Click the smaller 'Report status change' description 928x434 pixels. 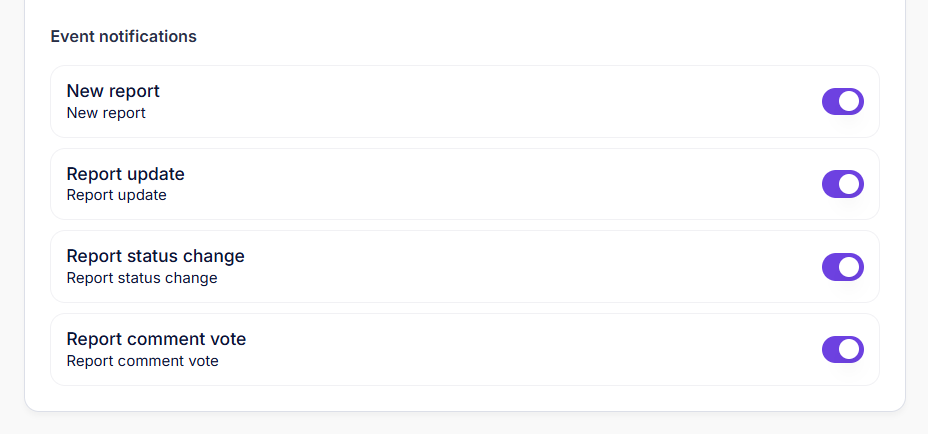pos(141,278)
